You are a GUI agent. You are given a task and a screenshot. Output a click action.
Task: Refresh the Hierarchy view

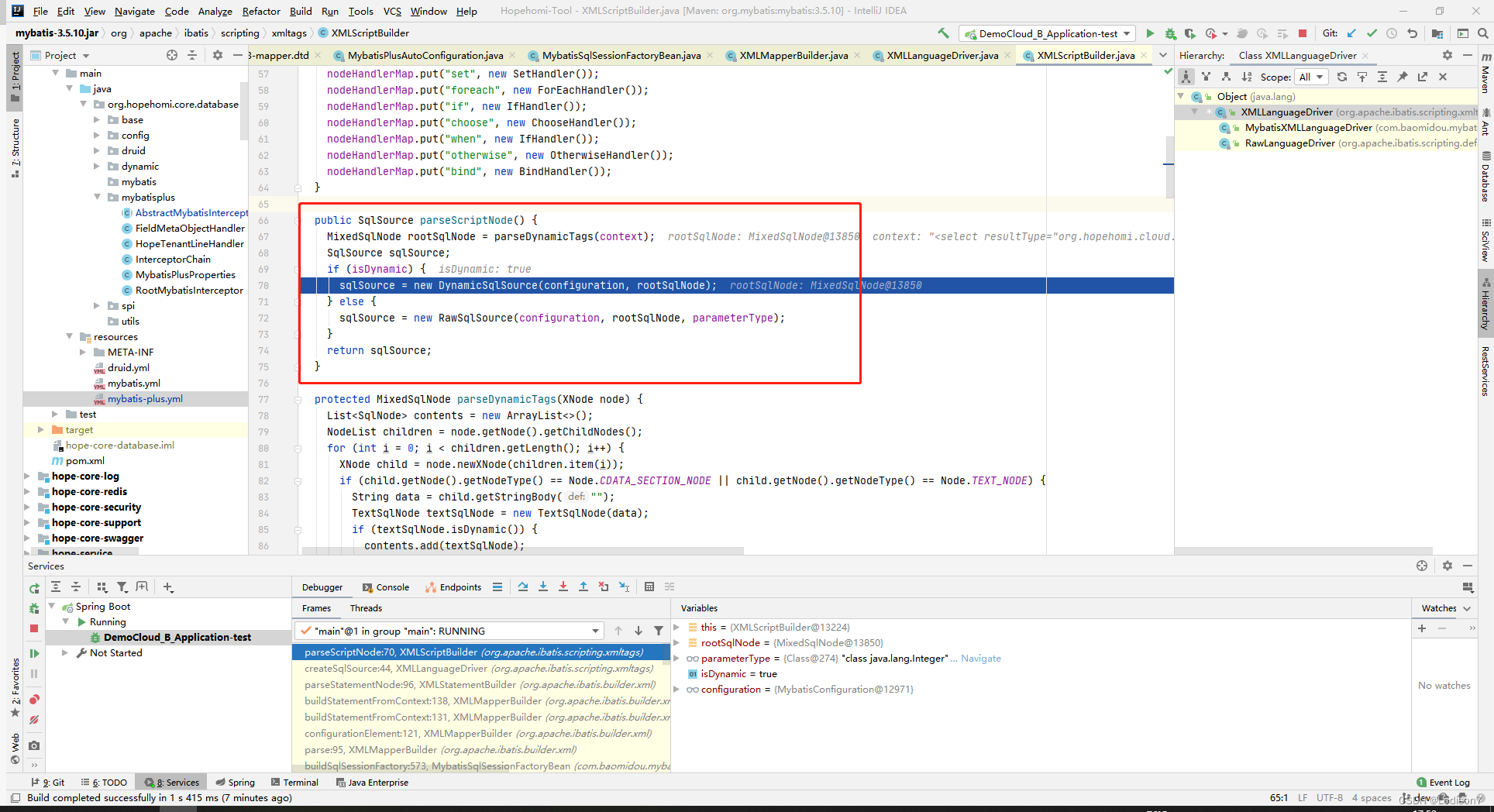point(1342,77)
